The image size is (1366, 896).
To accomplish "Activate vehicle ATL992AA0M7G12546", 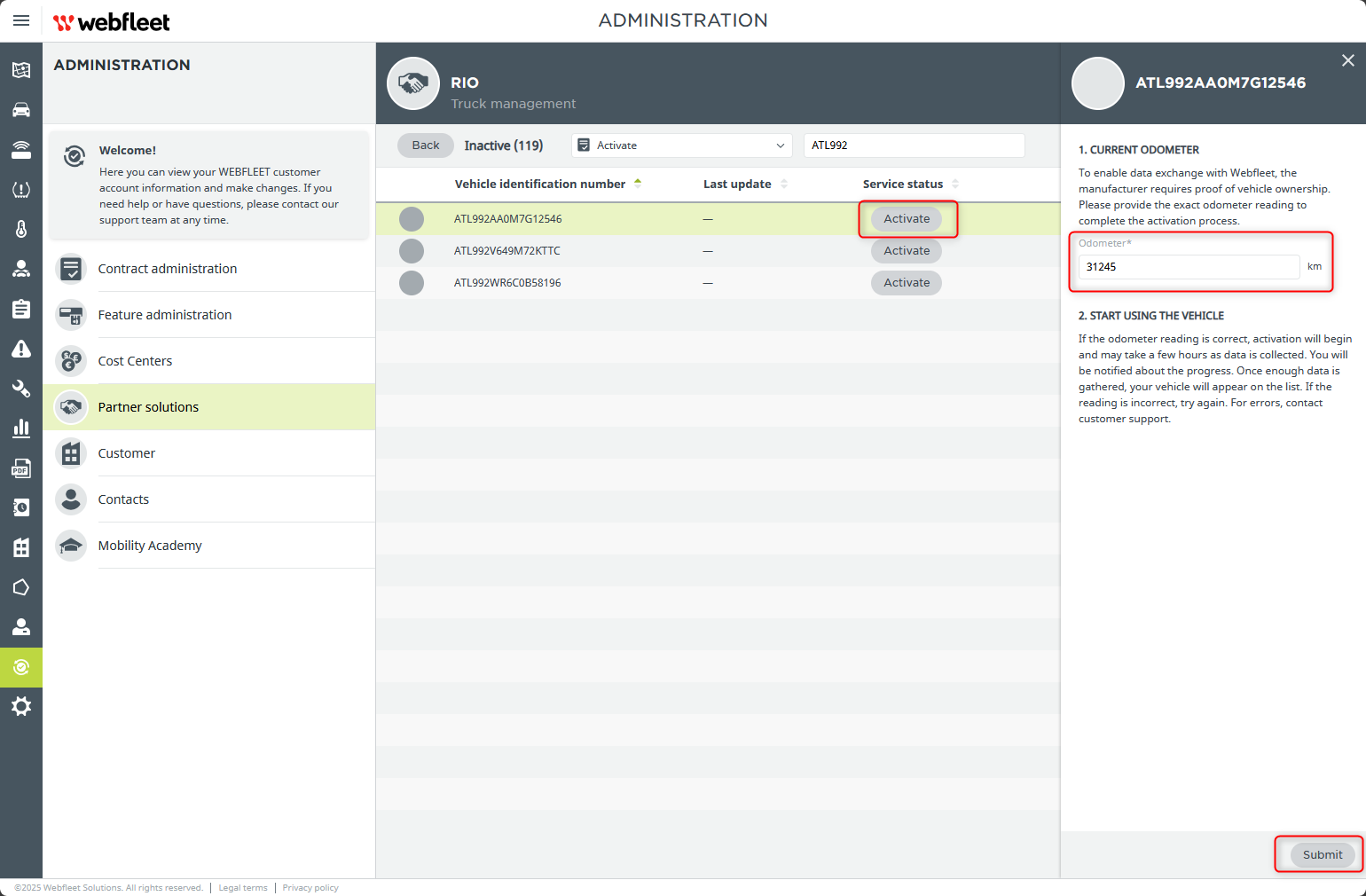I will 907,219.
